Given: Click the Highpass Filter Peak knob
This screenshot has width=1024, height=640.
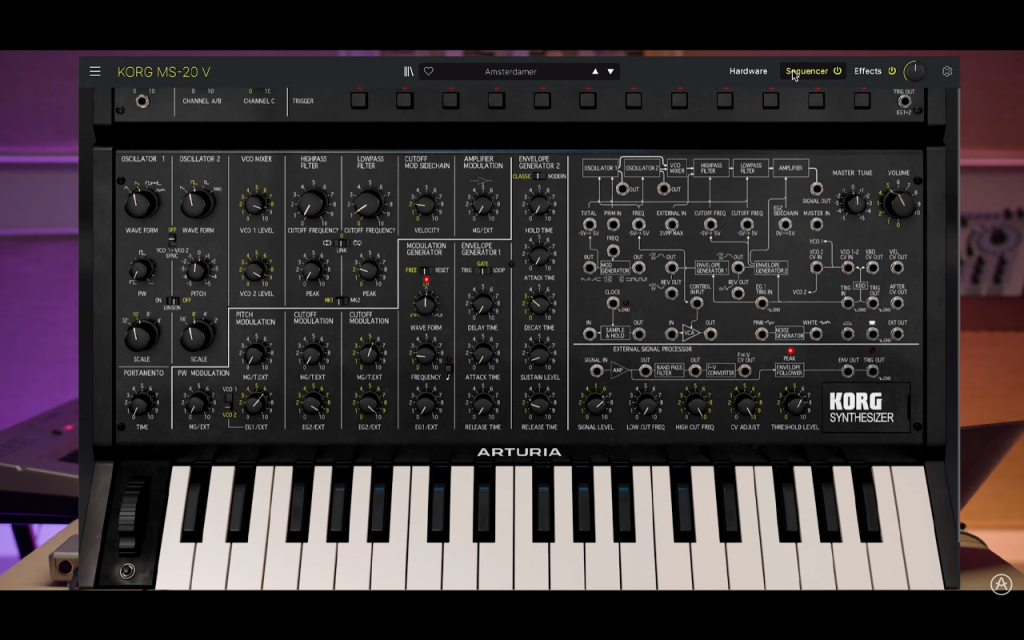Looking at the screenshot, I should (x=313, y=269).
